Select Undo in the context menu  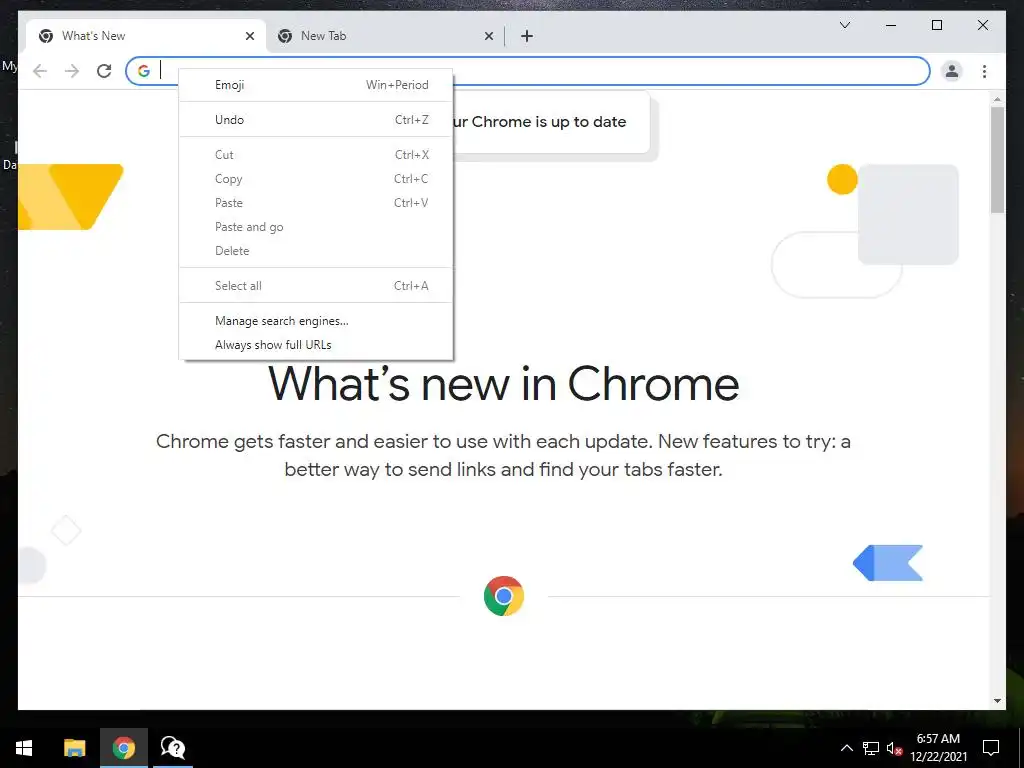point(315,120)
